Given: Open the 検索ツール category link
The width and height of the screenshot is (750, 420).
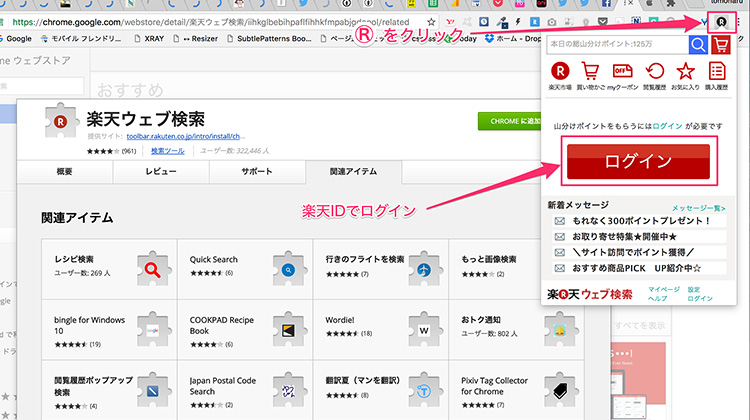Looking at the screenshot, I should click(x=167, y=151).
